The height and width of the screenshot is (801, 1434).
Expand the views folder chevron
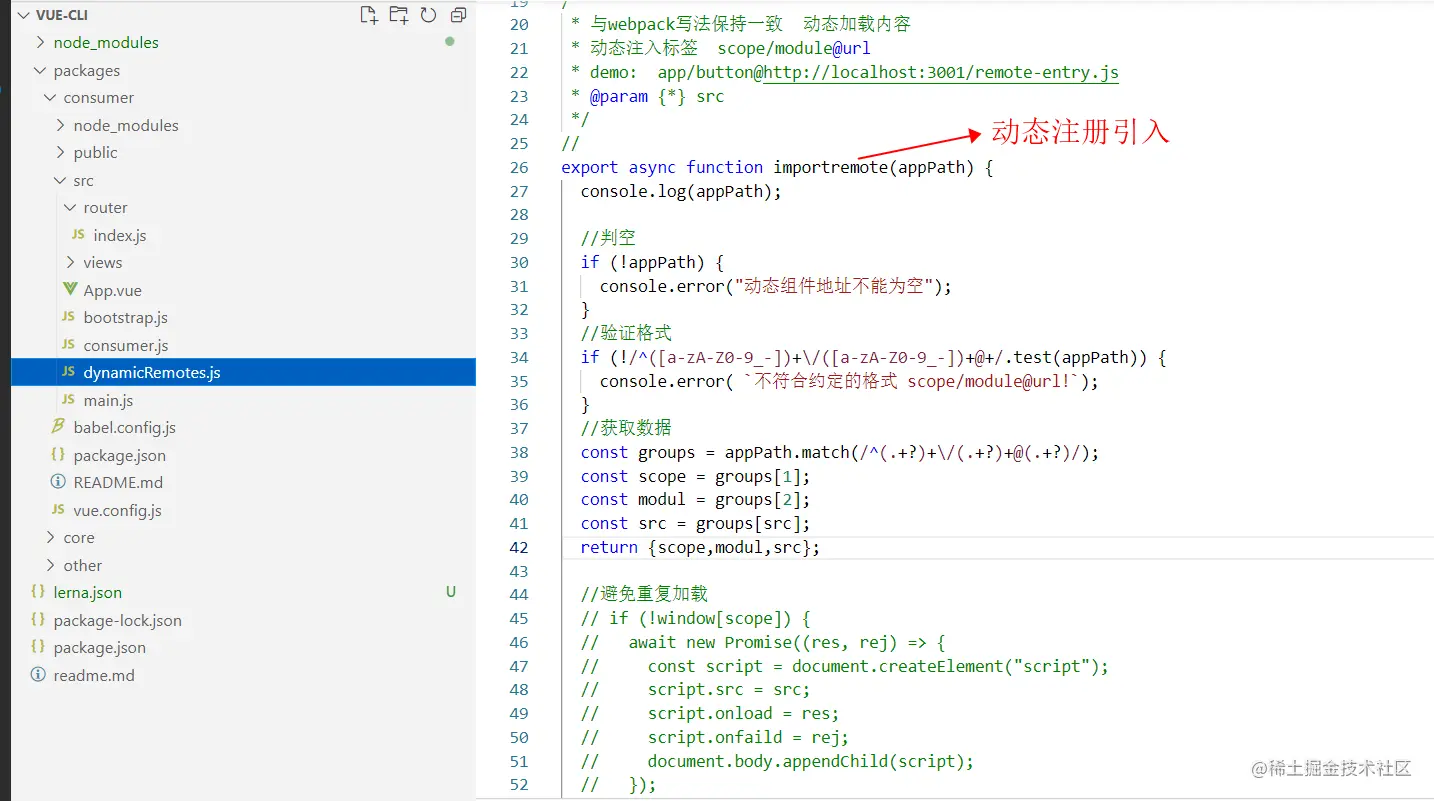pyautogui.click(x=70, y=262)
